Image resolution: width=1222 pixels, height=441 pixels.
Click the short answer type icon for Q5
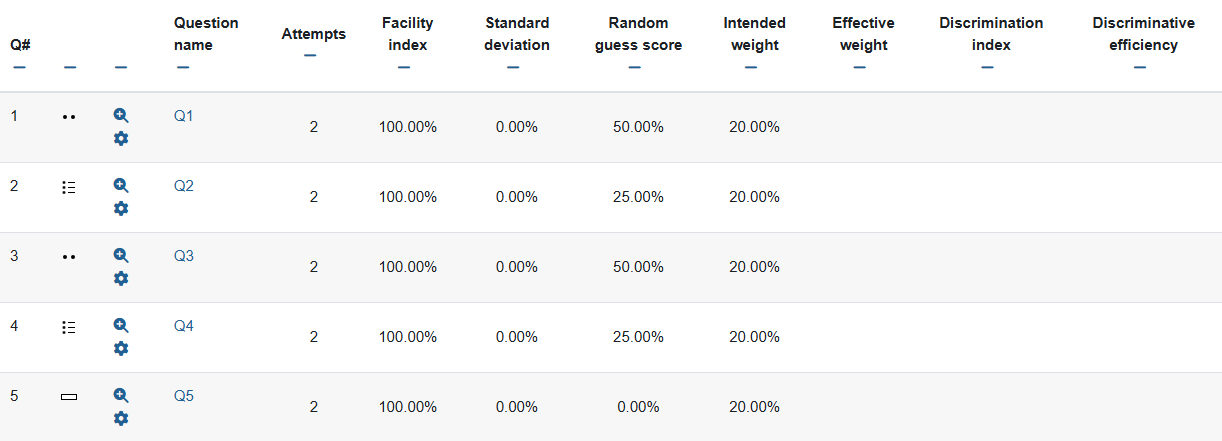[x=68, y=397]
